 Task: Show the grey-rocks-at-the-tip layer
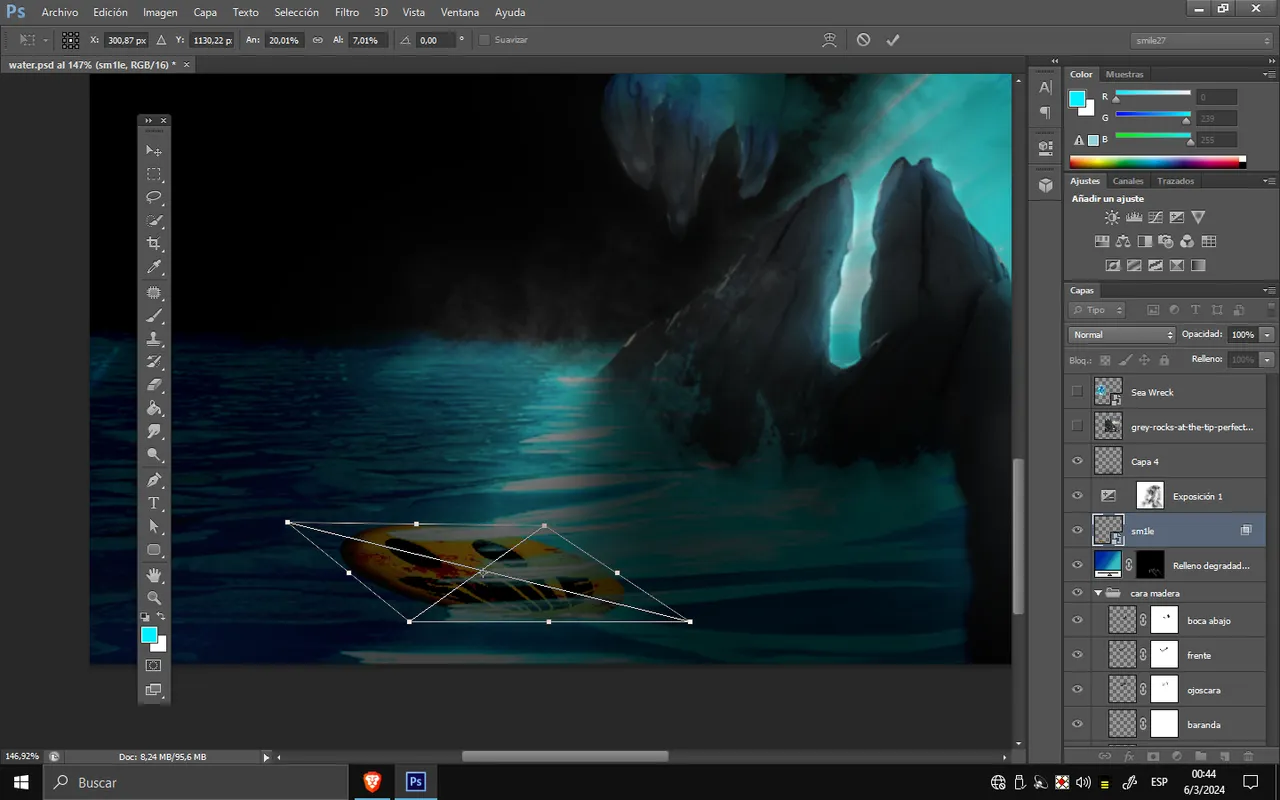coord(1077,427)
